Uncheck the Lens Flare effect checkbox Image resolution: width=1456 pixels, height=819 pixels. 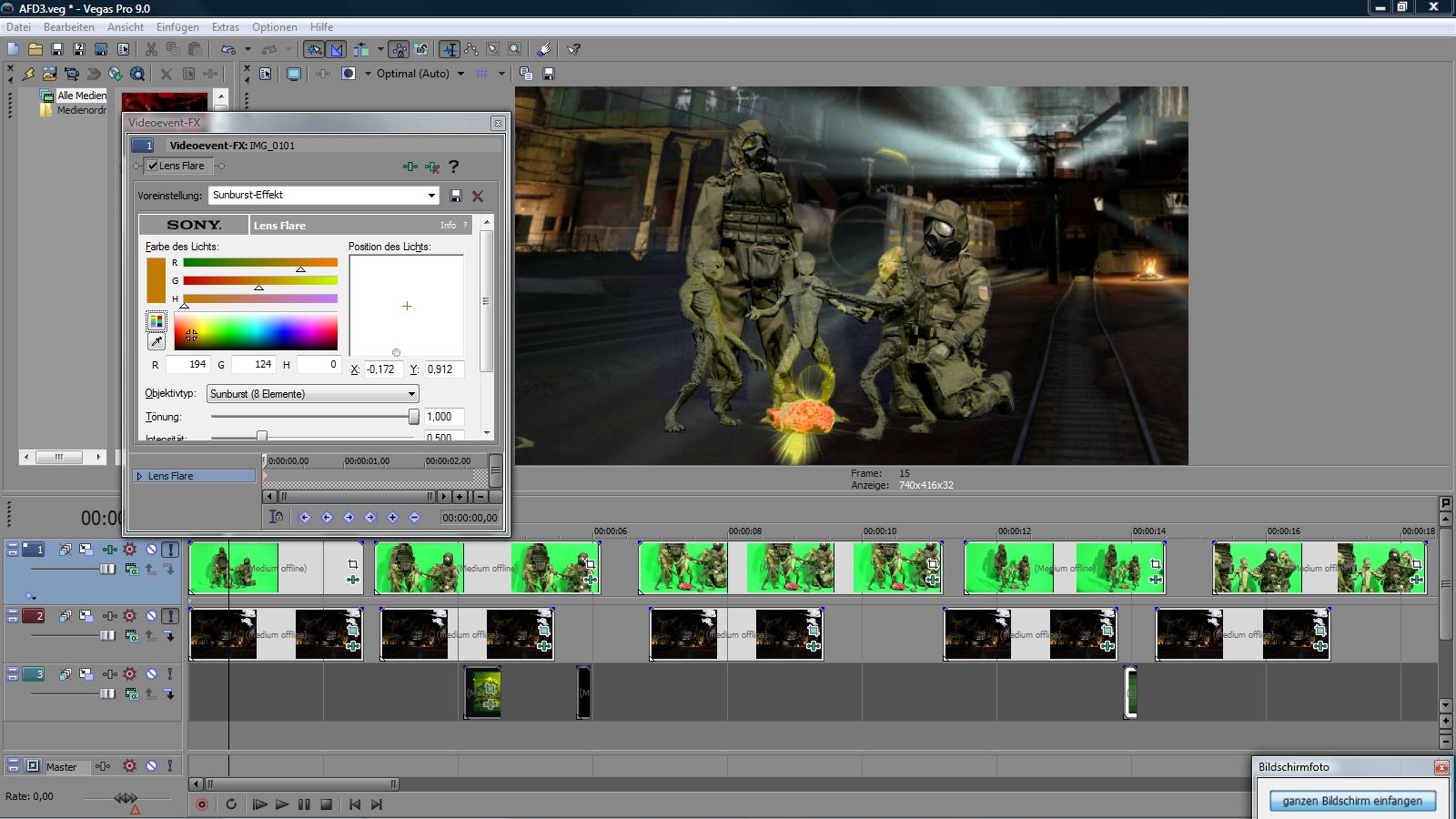coord(153,166)
